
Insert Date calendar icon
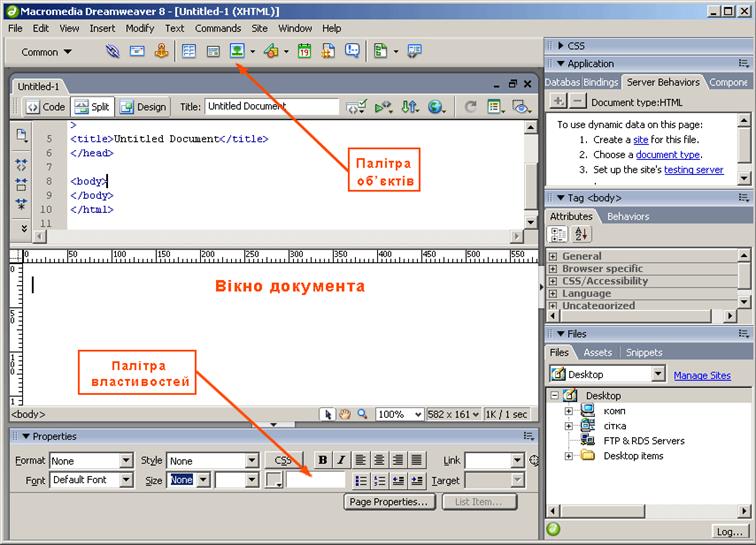click(304, 51)
